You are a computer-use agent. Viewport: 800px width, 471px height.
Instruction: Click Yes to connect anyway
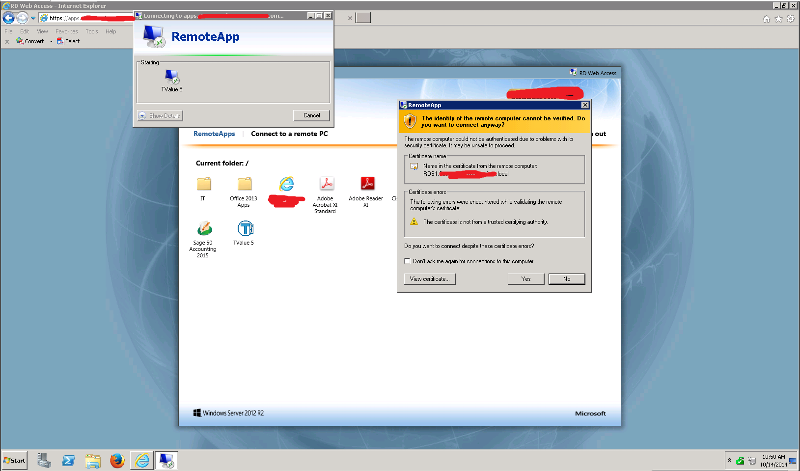point(526,279)
